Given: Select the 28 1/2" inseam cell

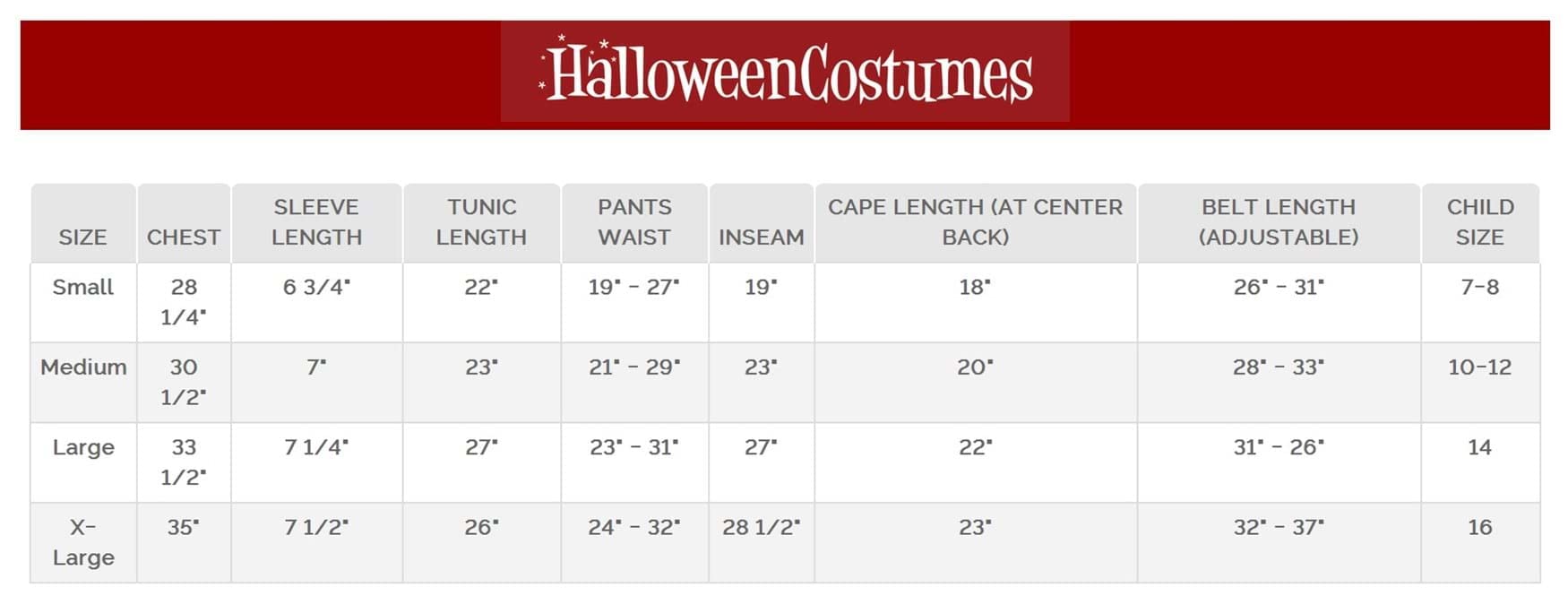Looking at the screenshot, I should (x=761, y=527).
